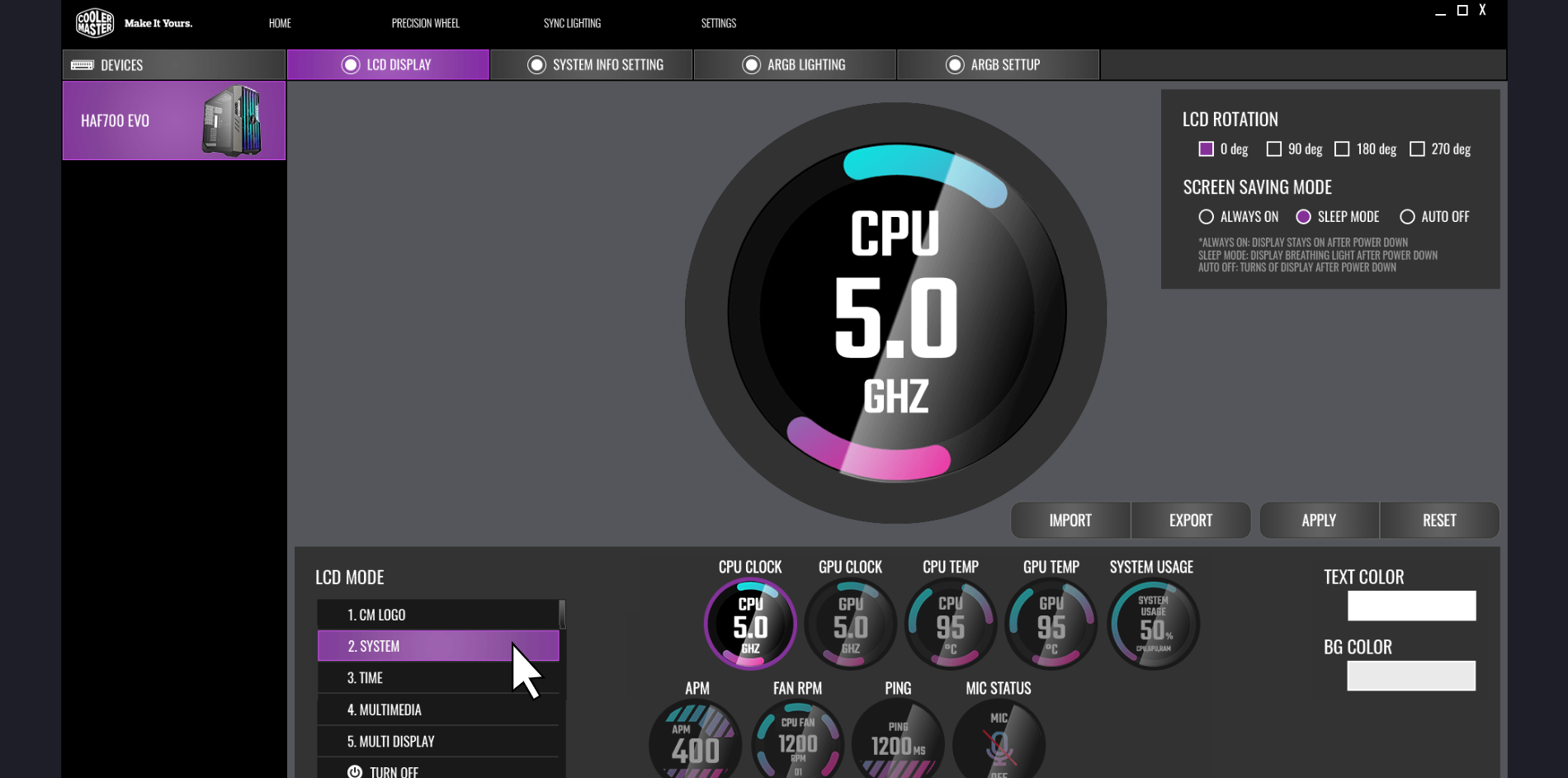Screen dimensions: 1568x778
Task: Enable 90 deg LCD rotation checkbox
Action: pyautogui.click(x=1274, y=149)
